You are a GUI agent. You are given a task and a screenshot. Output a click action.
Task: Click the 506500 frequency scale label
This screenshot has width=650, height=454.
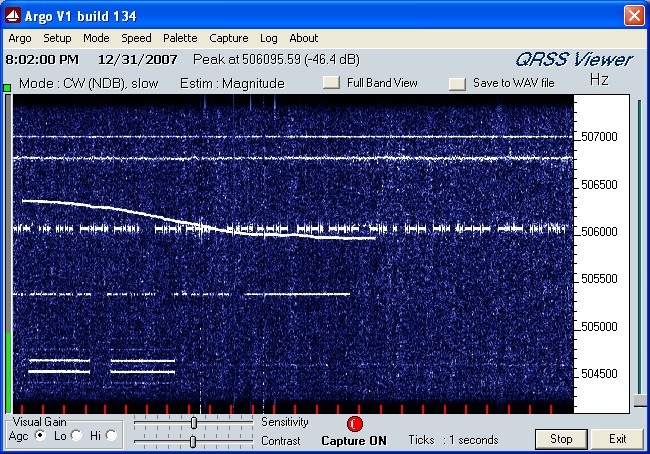(599, 184)
